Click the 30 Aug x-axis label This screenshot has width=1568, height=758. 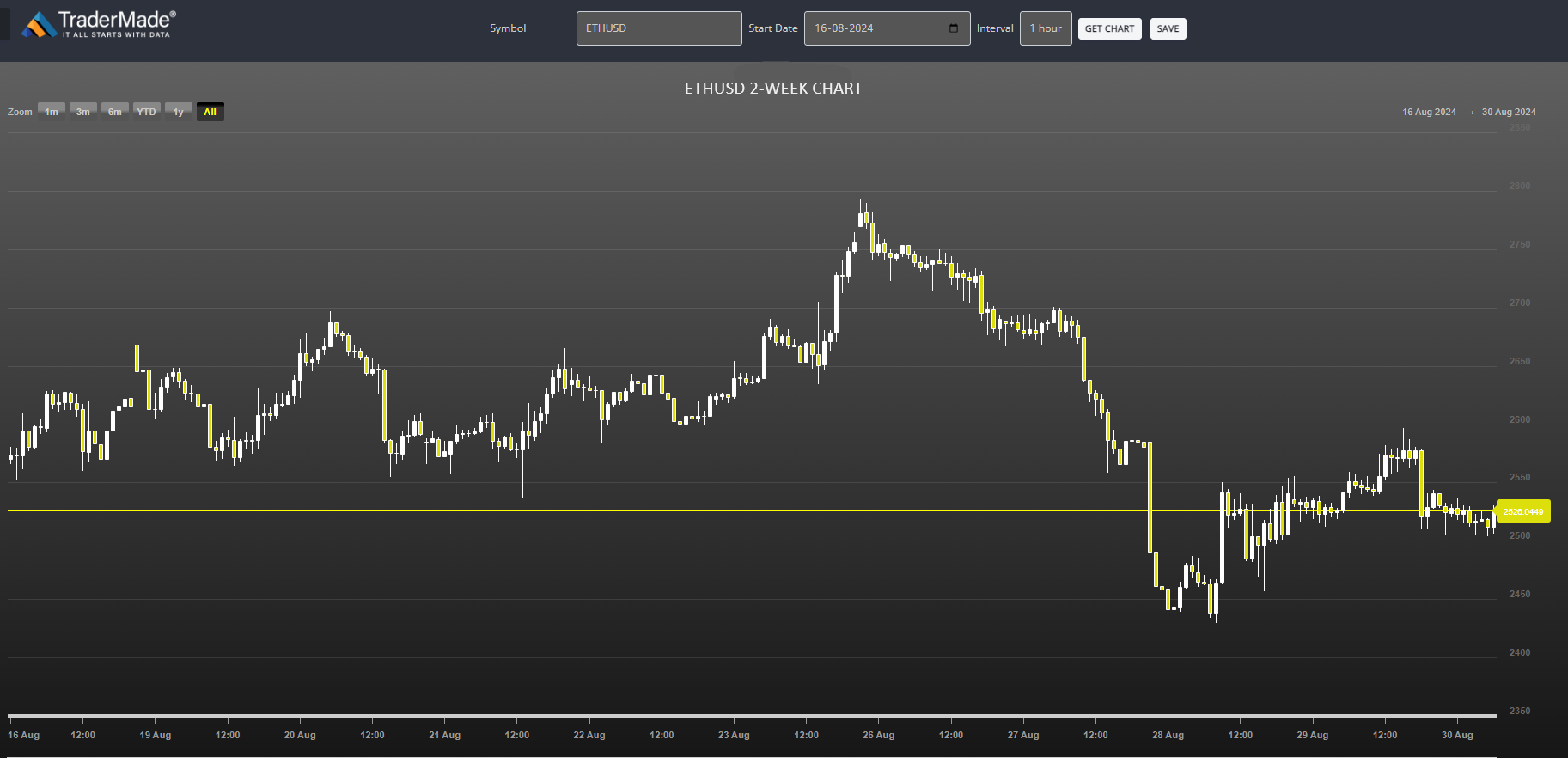point(1457,735)
